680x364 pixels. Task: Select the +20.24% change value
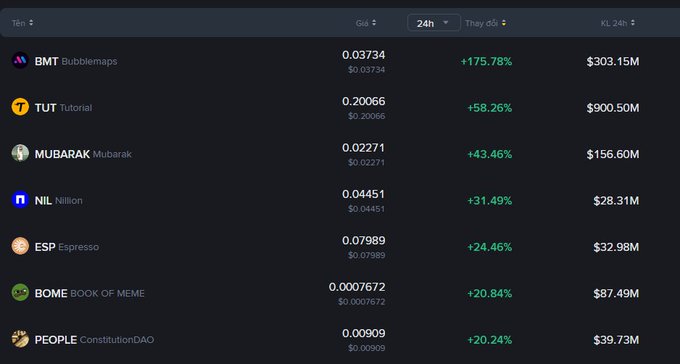coord(490,340)
